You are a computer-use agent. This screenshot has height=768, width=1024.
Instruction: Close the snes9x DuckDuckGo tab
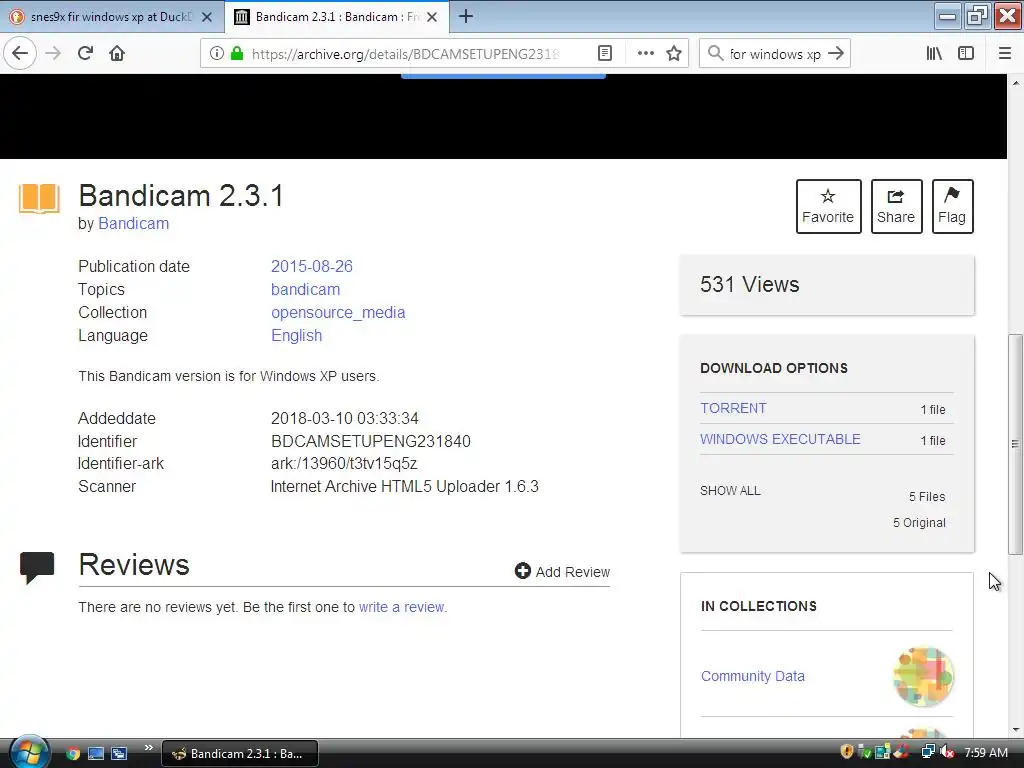click(x=206, y=17)
